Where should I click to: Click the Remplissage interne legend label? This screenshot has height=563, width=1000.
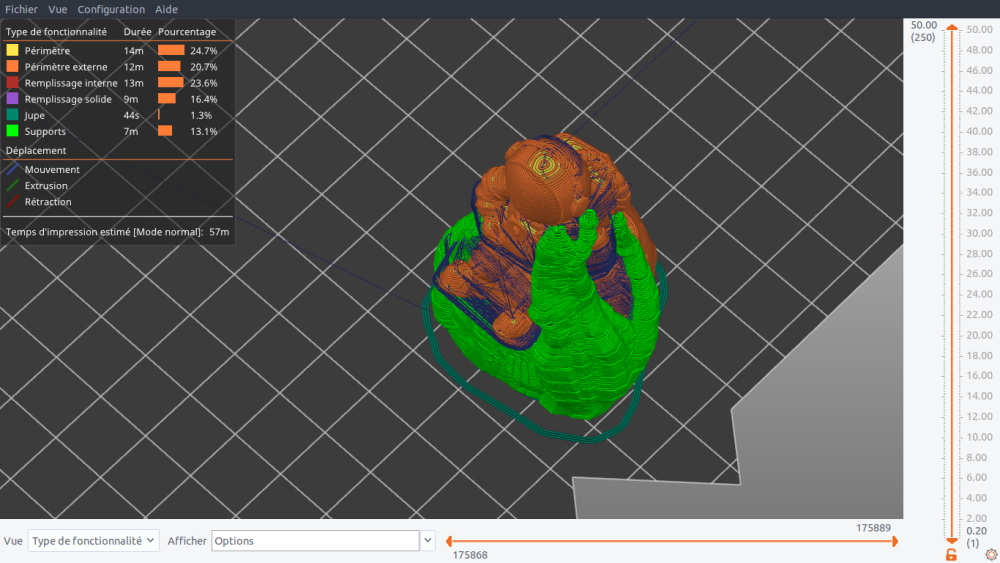click(x=71, y=83)
